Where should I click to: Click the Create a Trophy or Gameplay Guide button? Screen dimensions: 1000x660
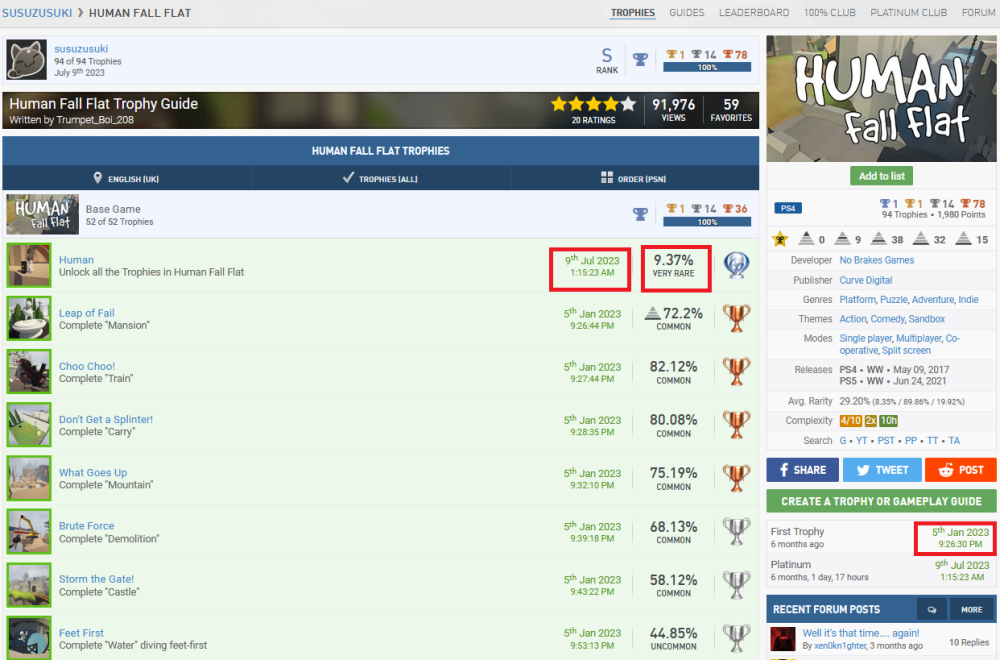[881, 501]
